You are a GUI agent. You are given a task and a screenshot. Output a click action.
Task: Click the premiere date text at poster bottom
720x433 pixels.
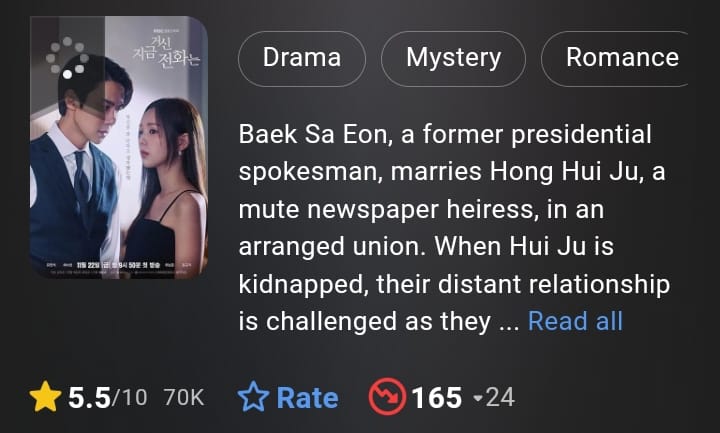tap(118, 265)
